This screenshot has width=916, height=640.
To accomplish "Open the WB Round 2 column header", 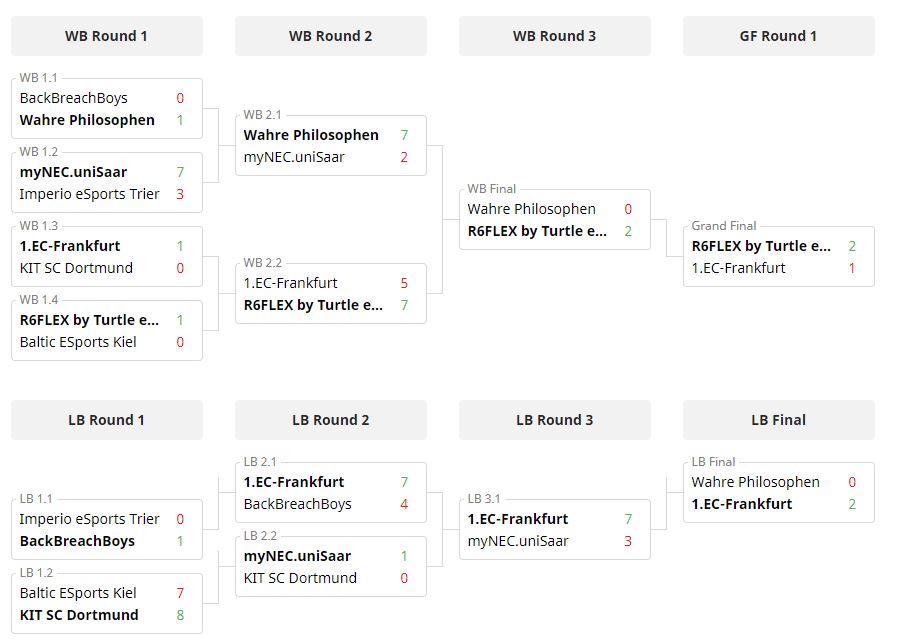I will pos(331,36).
